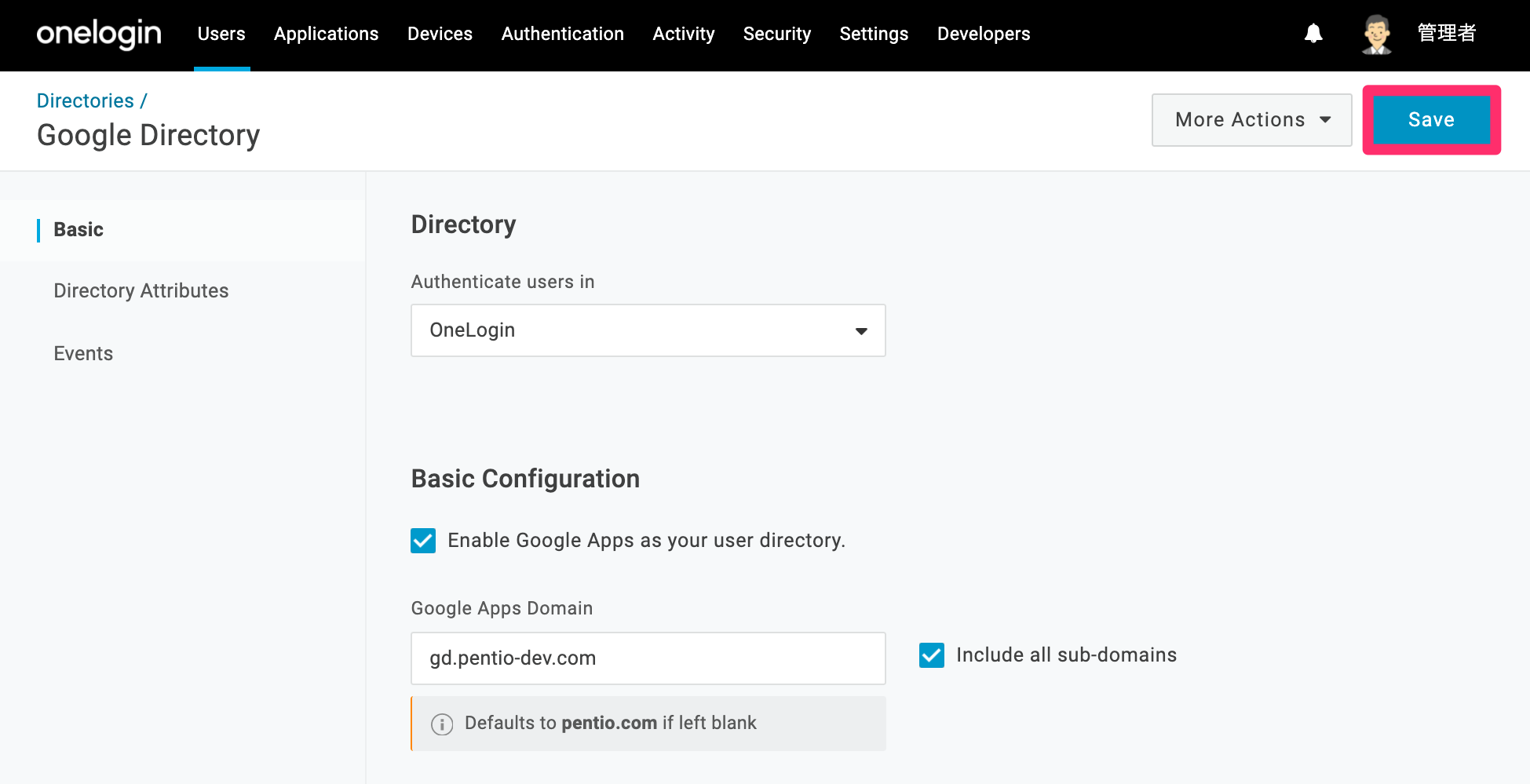
Task: Click the 管理者 username label
Action: tap(1447, 33)
